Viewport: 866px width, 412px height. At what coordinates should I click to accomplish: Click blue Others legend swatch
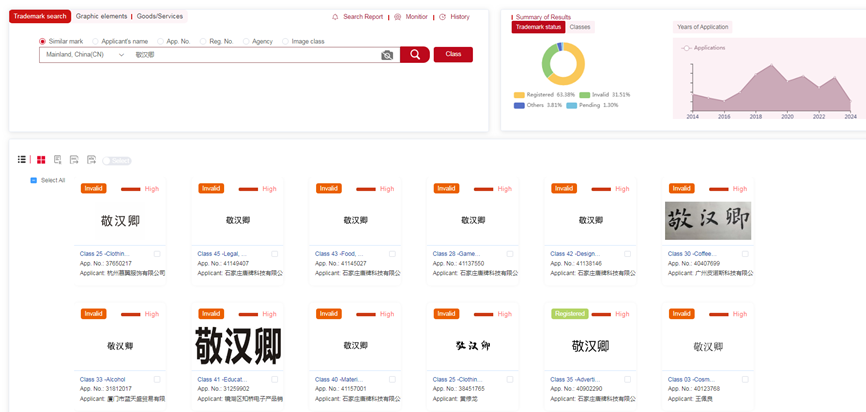(519, 105)
